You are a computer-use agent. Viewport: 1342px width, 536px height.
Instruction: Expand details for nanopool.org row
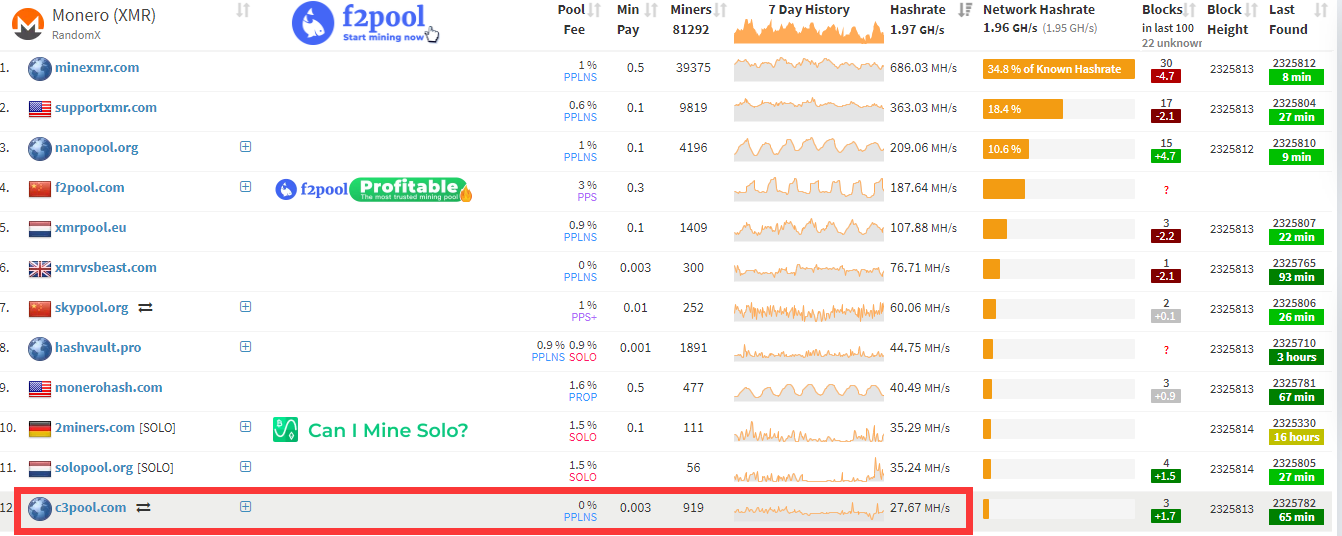pyautogui.click(x=246, y=147)
